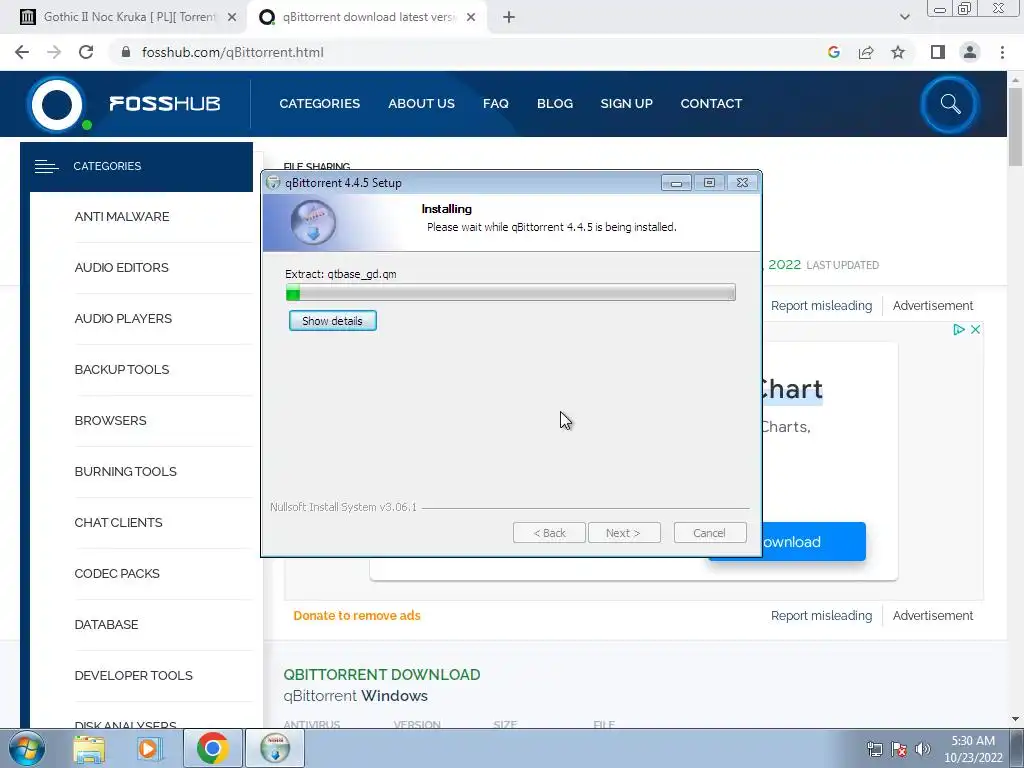
Task: Click the page vertical scrollbar thumb
Action: [1015, 127]
